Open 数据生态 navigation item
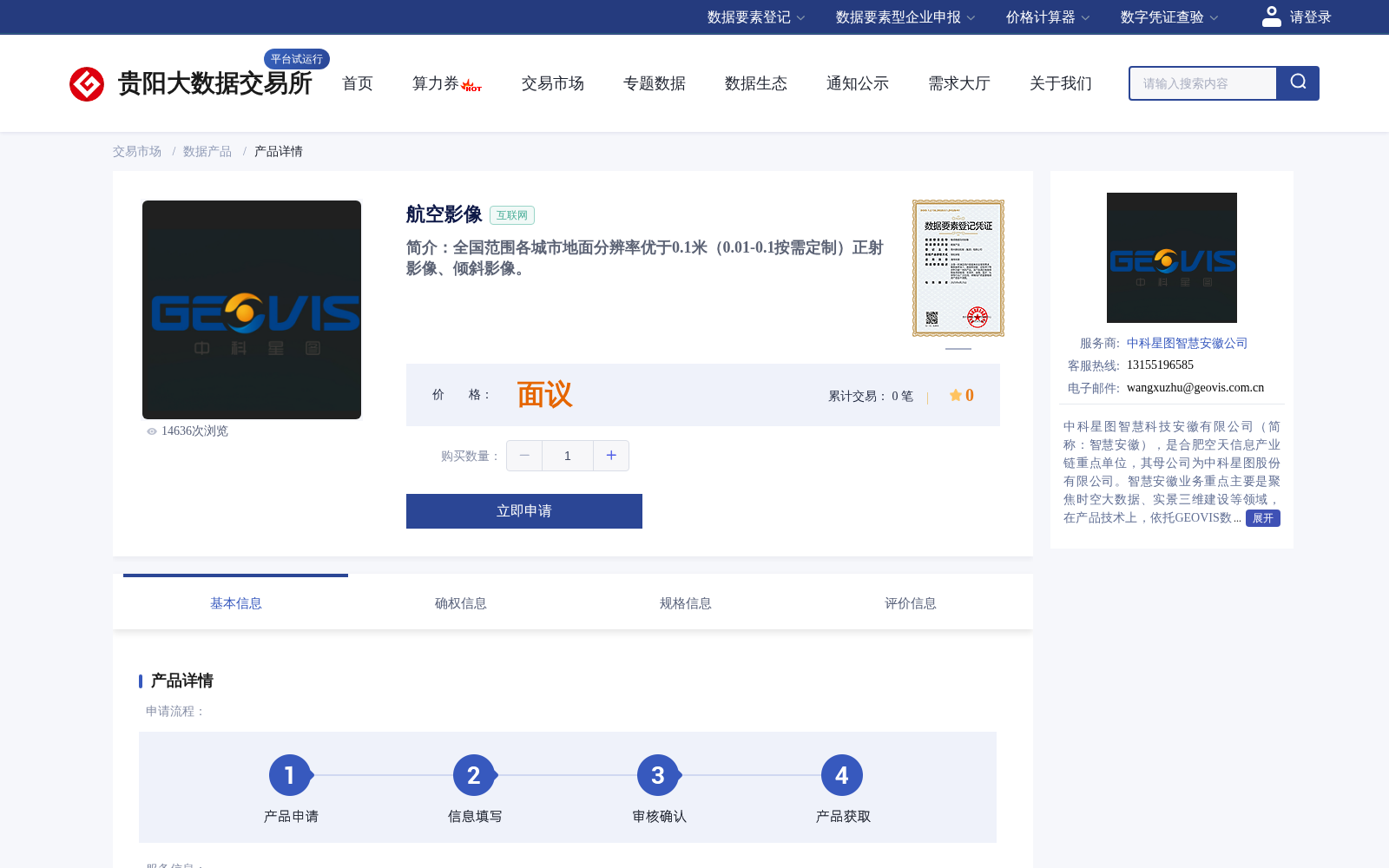This screenshot has width=1389, height=868. 756,83
